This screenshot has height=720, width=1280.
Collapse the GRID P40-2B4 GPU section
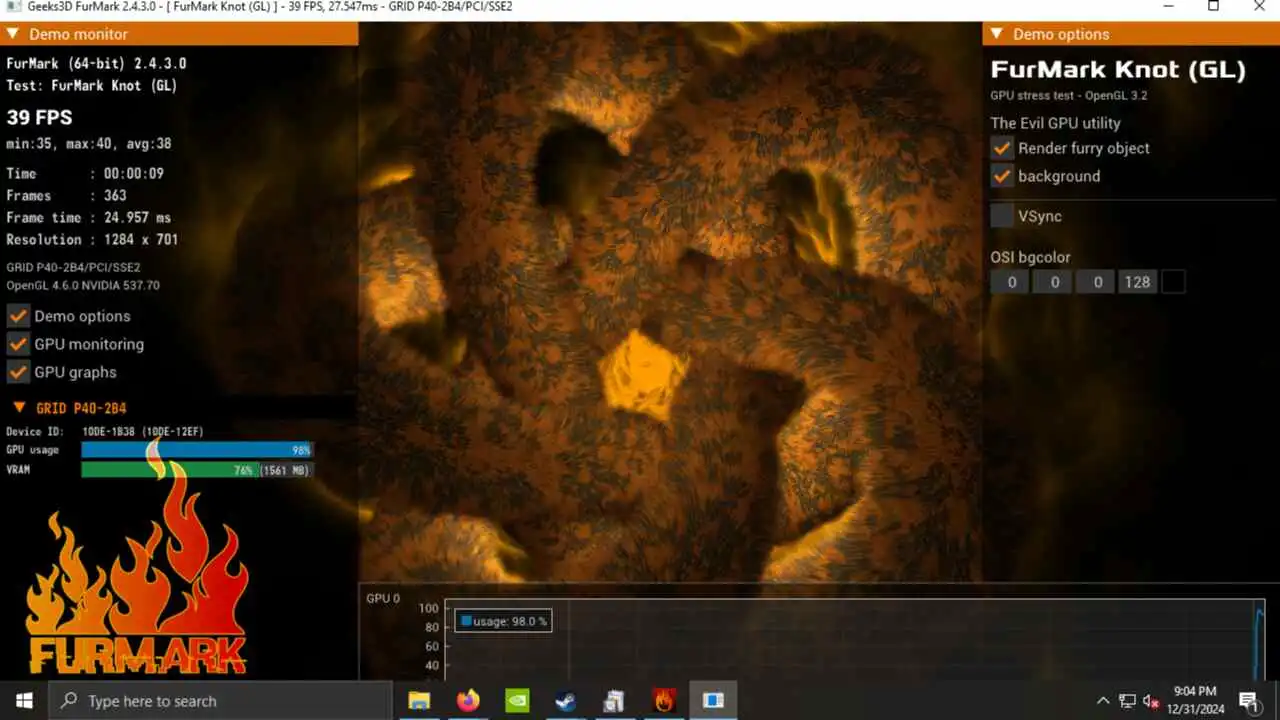click(19, 408)
